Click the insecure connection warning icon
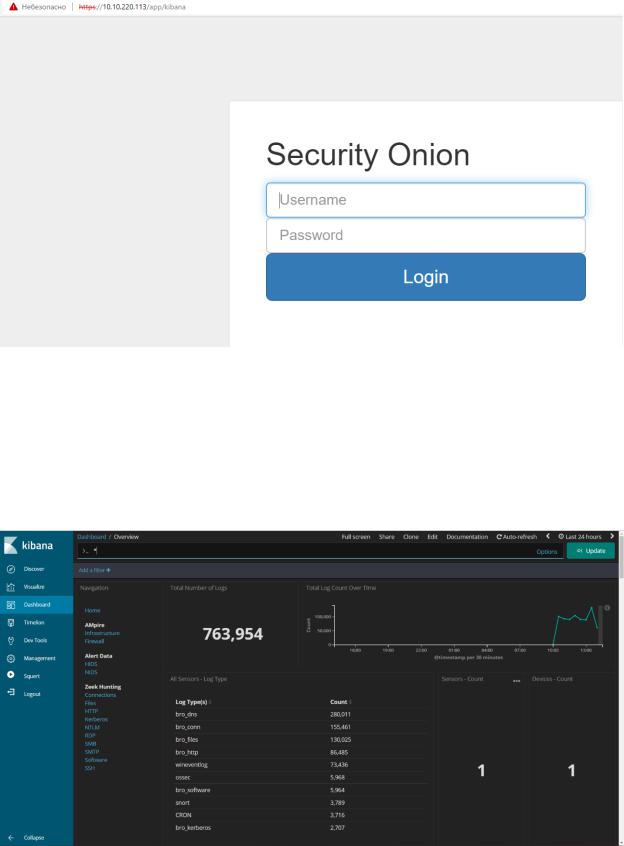 (x=13, y=7)
